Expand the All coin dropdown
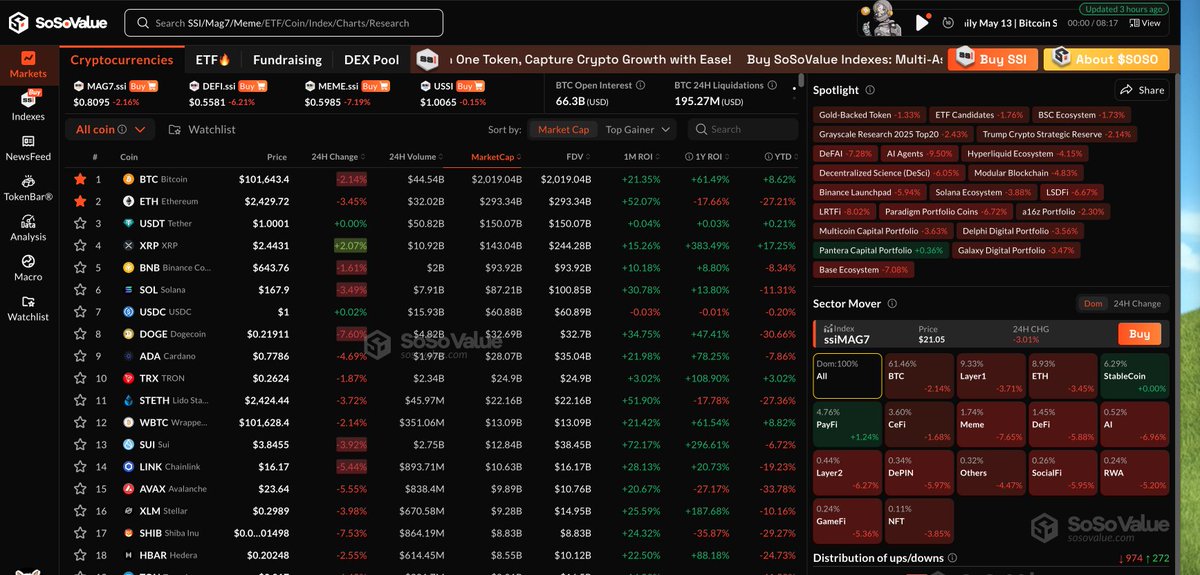The width and height of the screenshot is (1200, 575). coord(110,129)
